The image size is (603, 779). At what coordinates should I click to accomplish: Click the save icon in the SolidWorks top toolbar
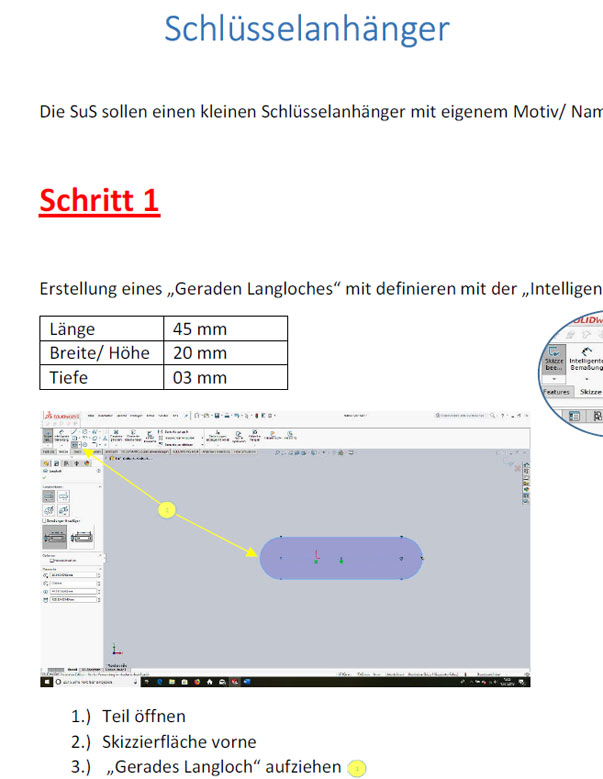pos(217,415)
